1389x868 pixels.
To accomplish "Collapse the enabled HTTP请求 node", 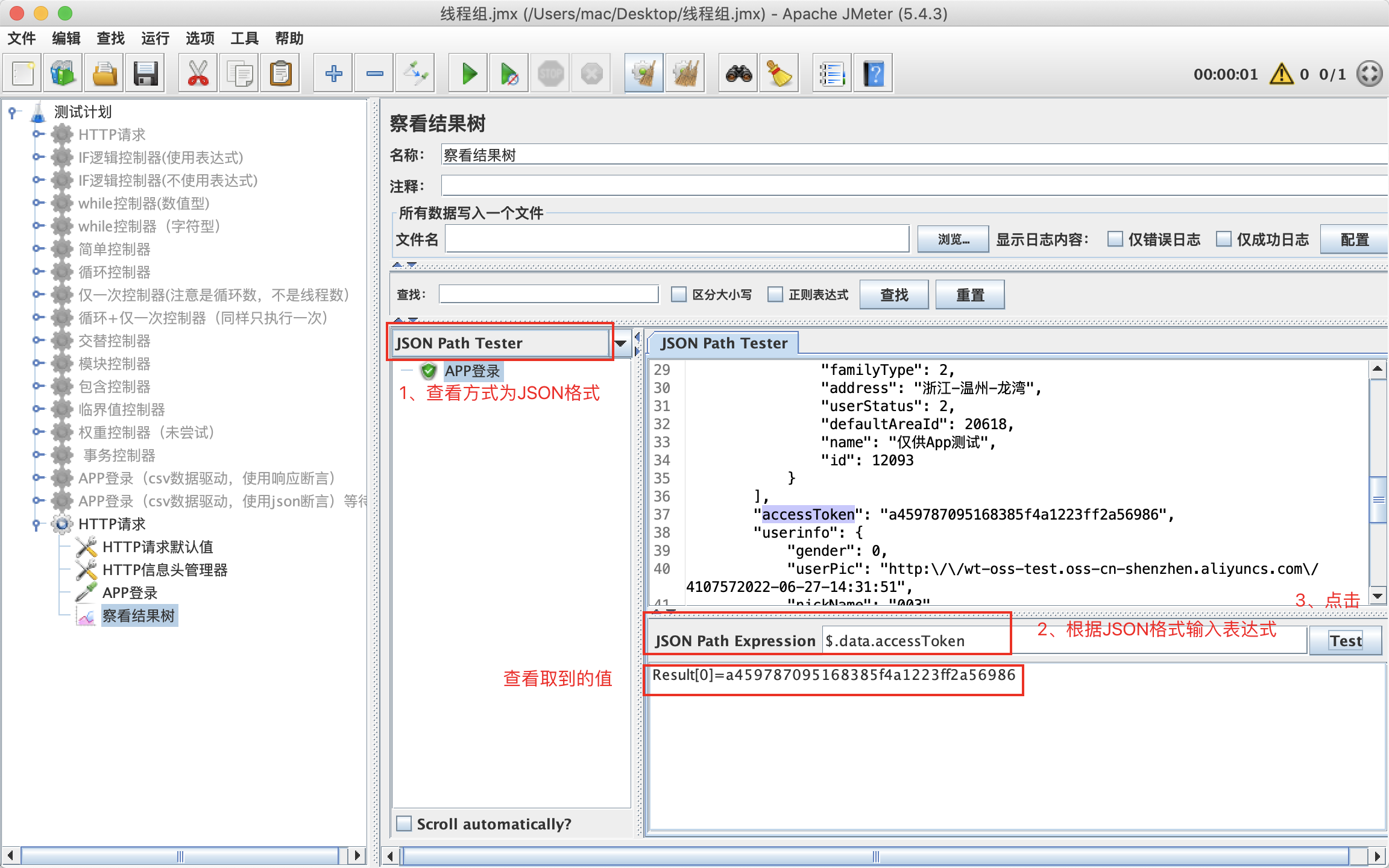I will pos(37,524).
